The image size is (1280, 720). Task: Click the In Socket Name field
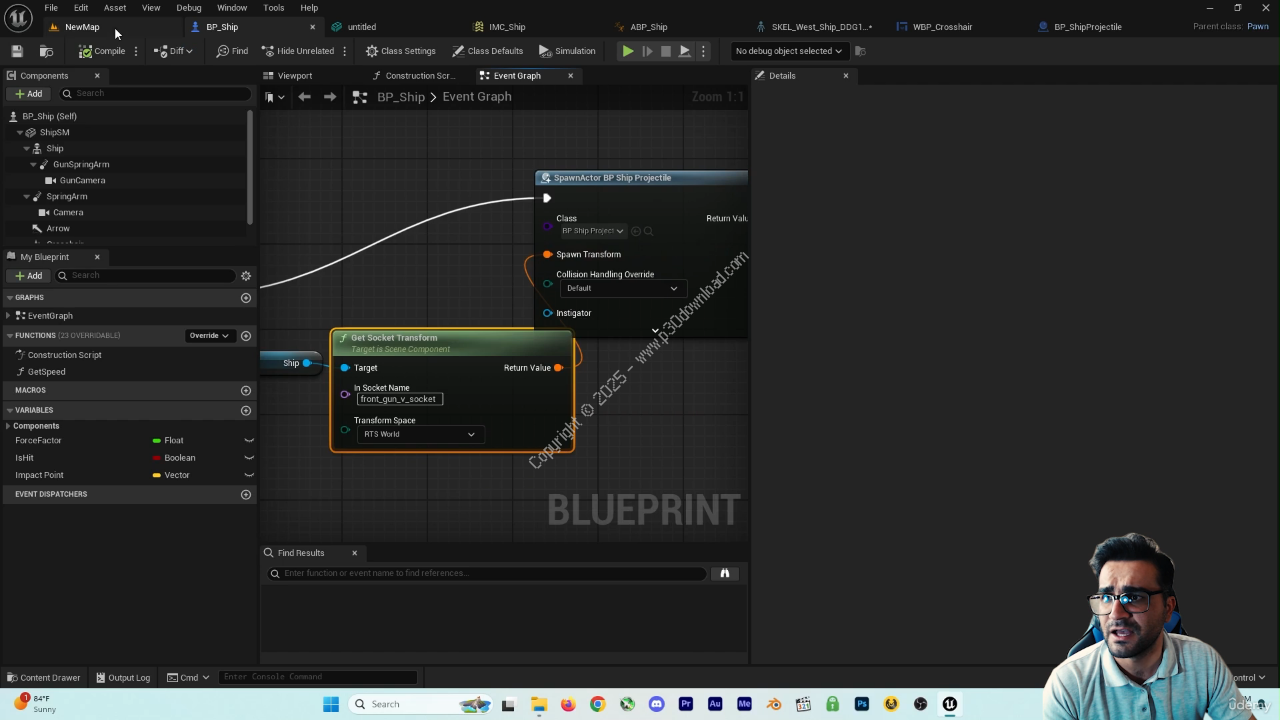click(399, 399)
